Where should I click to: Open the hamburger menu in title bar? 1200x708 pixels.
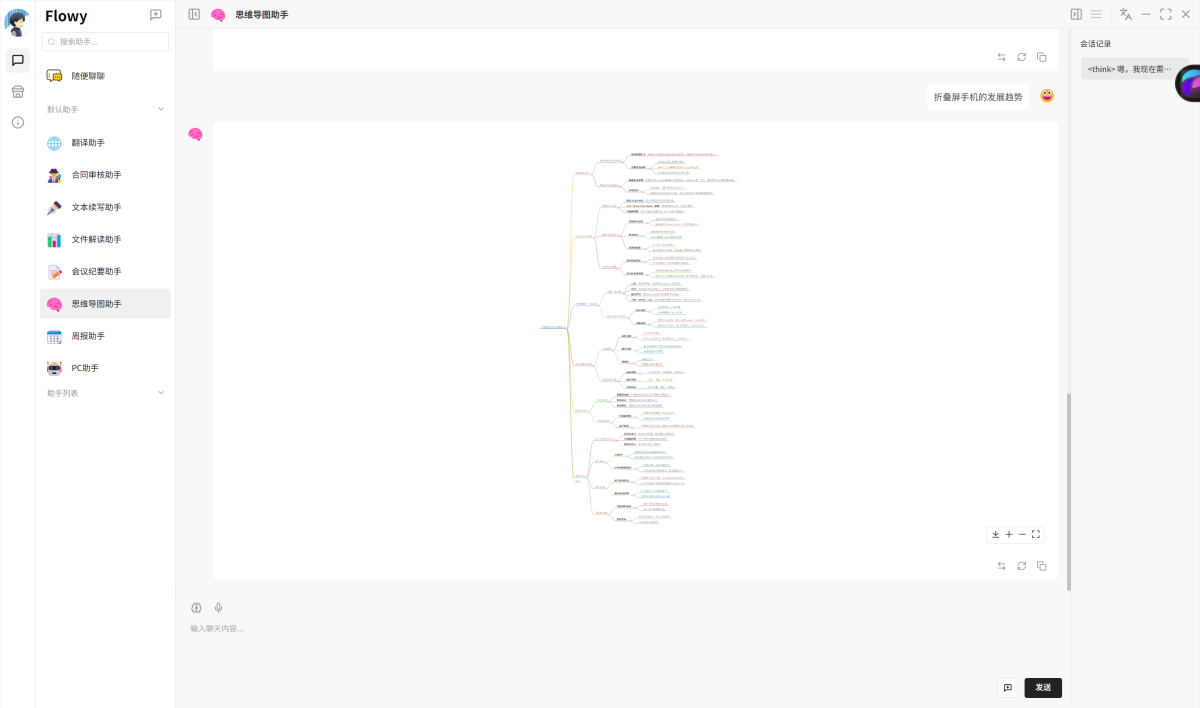click(x=1096, y=14)
